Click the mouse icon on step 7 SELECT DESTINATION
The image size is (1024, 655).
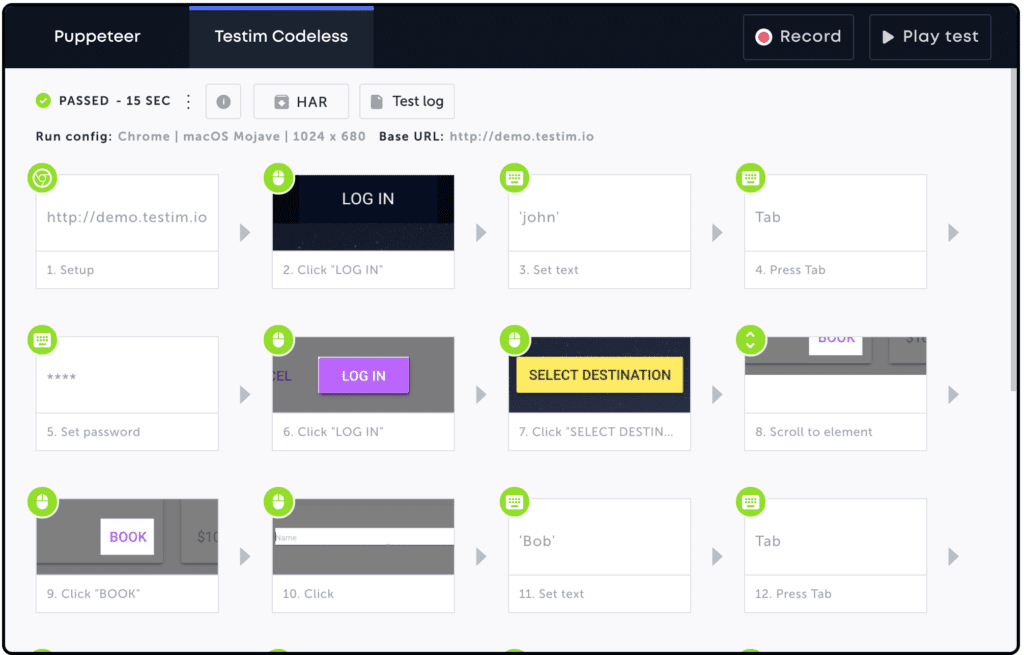(x=515, y=340)
